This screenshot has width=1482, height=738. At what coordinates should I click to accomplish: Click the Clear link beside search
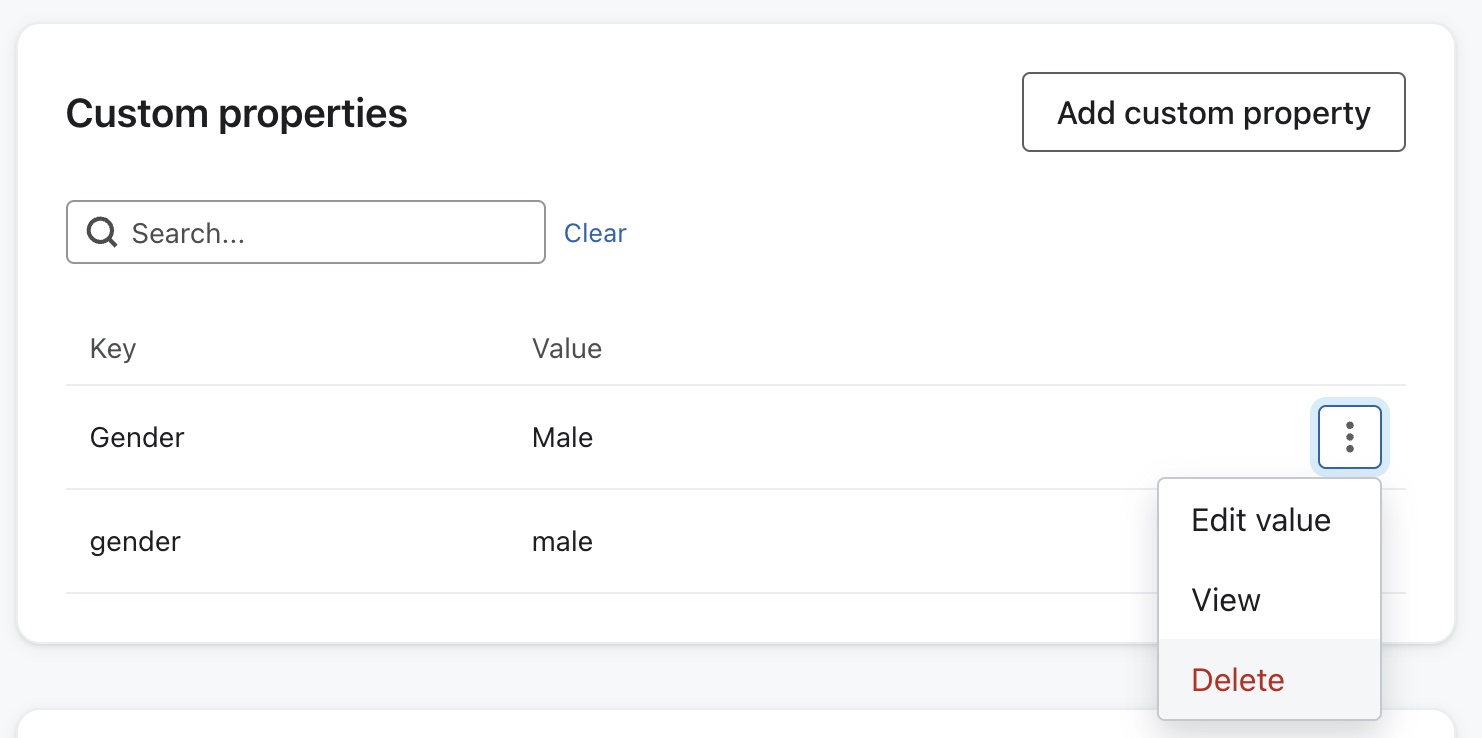pyautogui.click(x=595, y=233)
